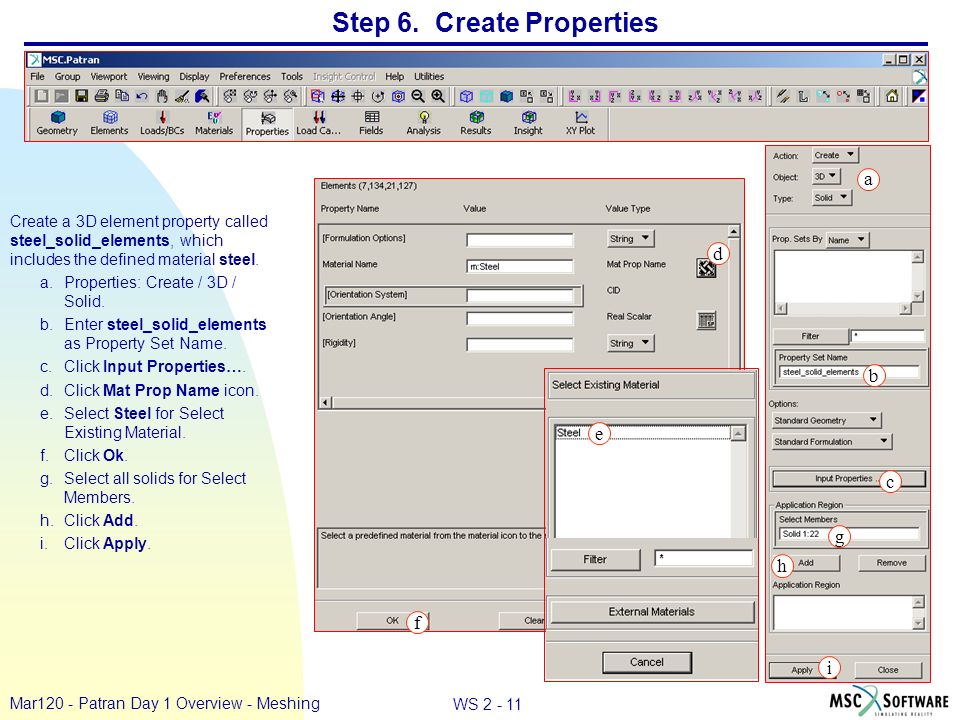
Task: Click the broom (reset graphics) toolbar icon
Action: tap(182, 96)
